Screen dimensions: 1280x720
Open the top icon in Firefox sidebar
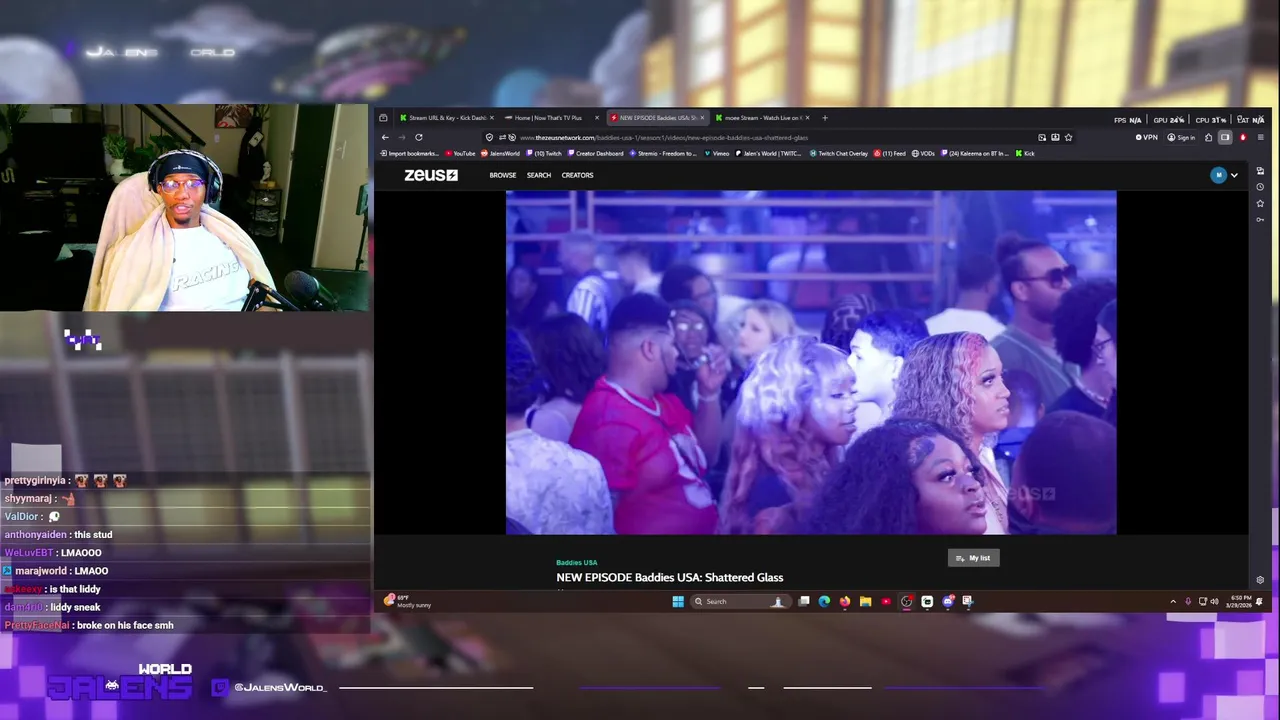(x=1260, y=171)
